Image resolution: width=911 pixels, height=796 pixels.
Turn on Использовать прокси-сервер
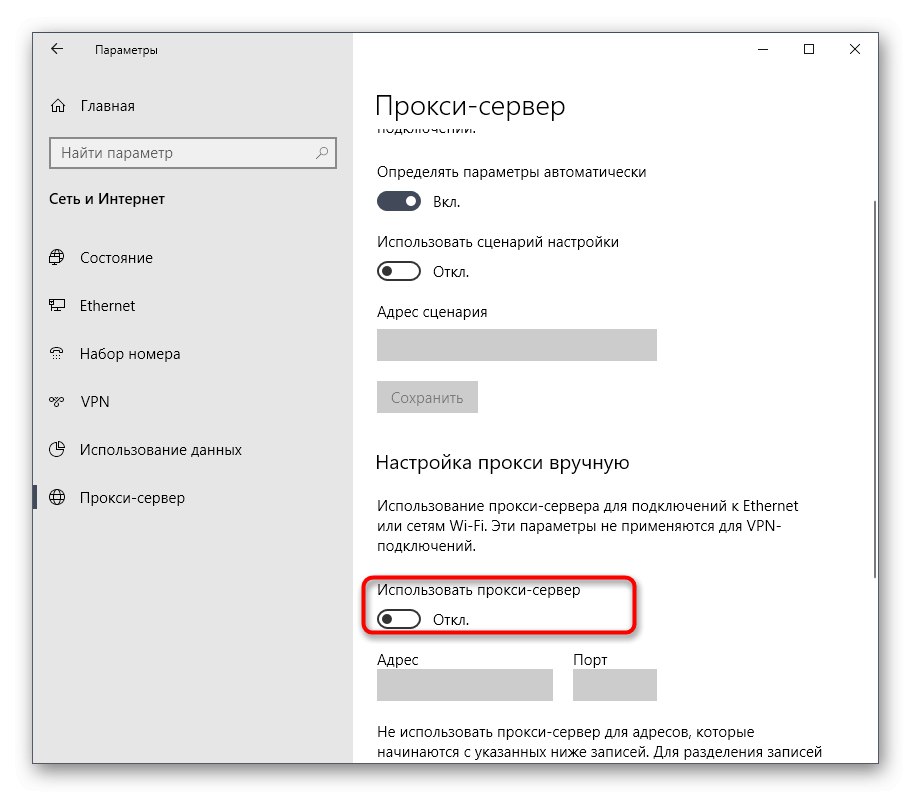(398, 618)
